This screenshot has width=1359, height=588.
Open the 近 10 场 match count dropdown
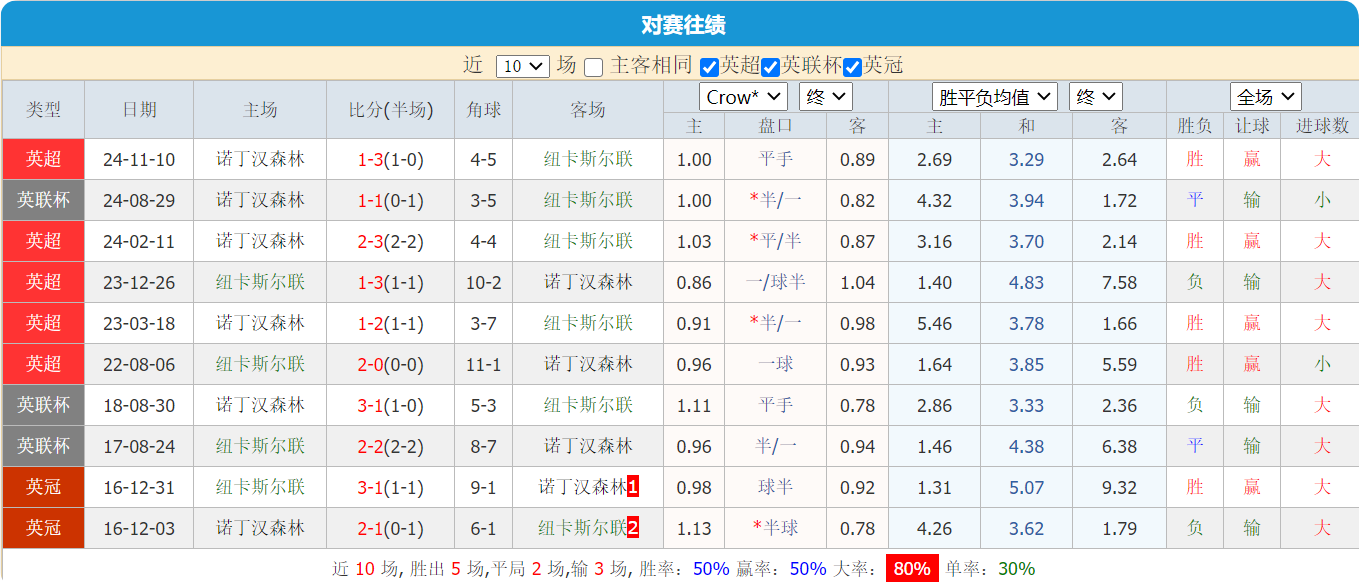pyautogui.click(x=523, y=64)
